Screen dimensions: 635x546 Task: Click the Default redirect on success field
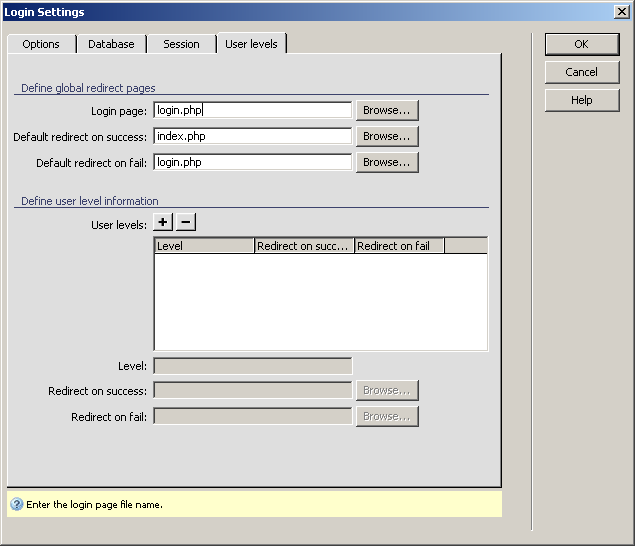tap(253, 136)
